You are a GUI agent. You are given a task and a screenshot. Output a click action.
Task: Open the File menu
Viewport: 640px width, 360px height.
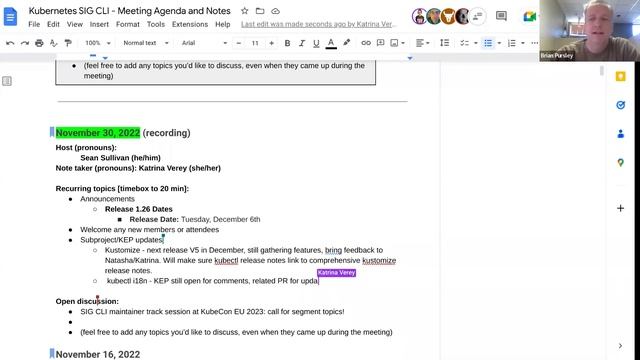34,24
